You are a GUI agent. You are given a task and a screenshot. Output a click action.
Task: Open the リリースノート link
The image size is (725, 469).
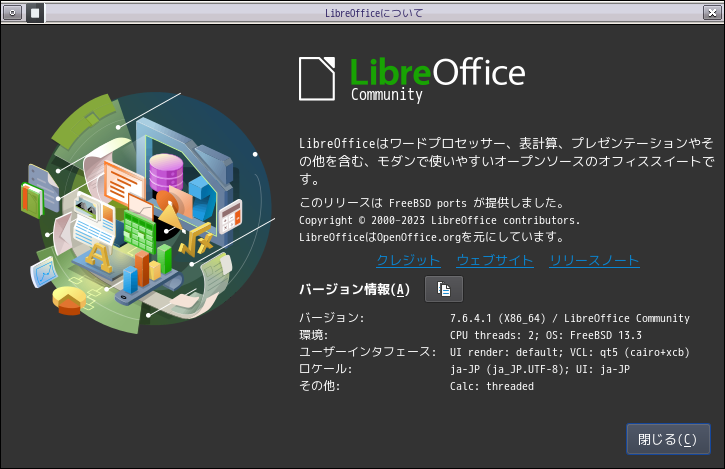[x=594, y=260]
